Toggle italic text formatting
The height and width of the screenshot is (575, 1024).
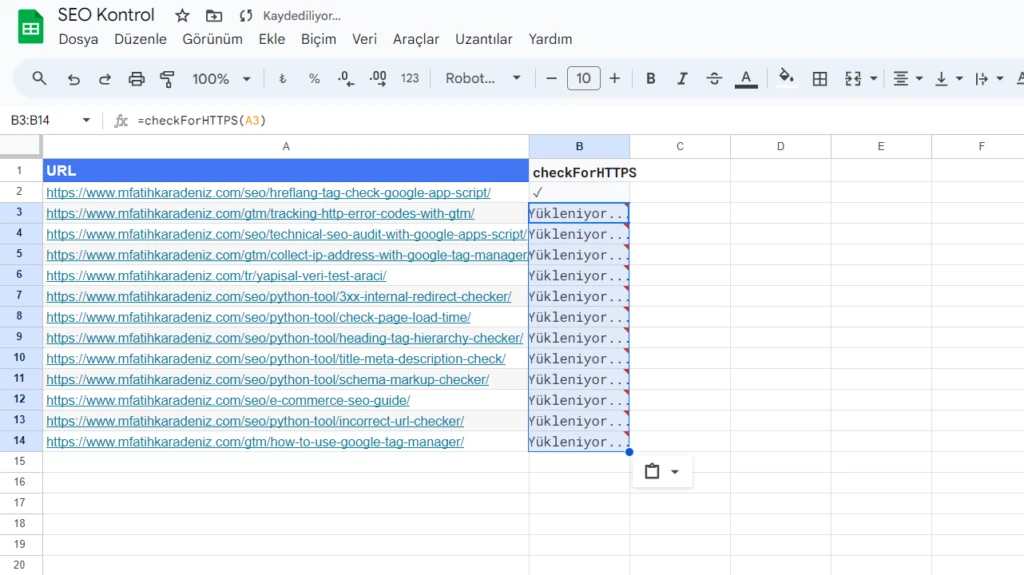682,78
